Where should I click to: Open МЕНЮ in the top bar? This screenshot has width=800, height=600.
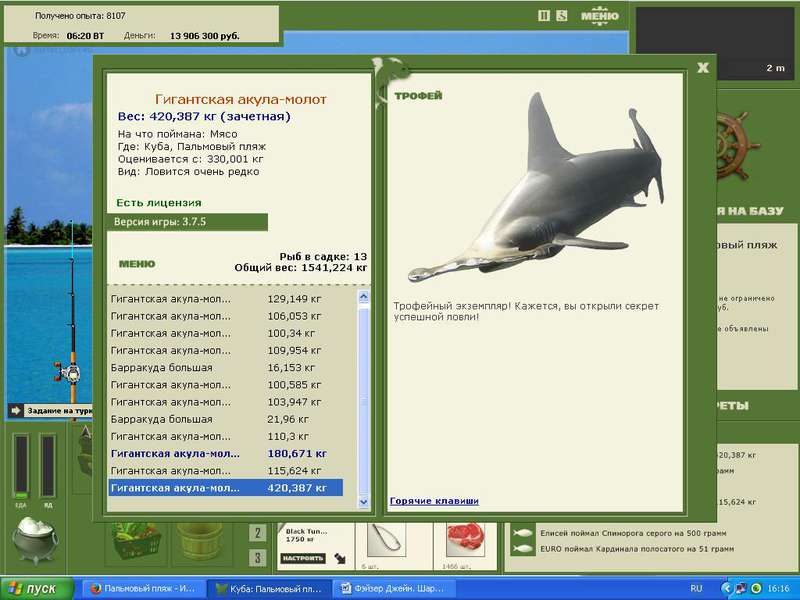(599, 16)
